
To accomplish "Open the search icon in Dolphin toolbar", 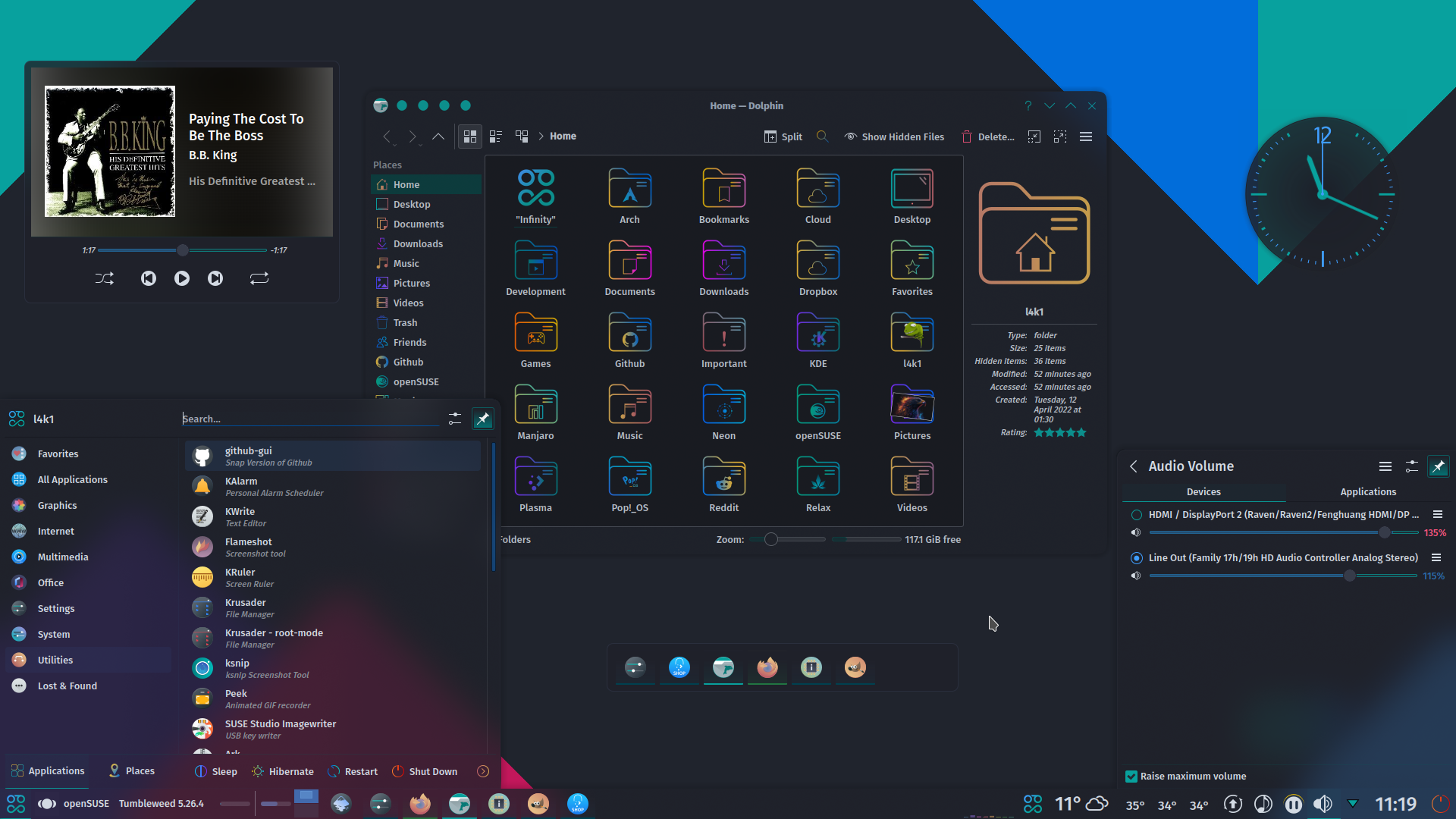I will click(822, 136).
